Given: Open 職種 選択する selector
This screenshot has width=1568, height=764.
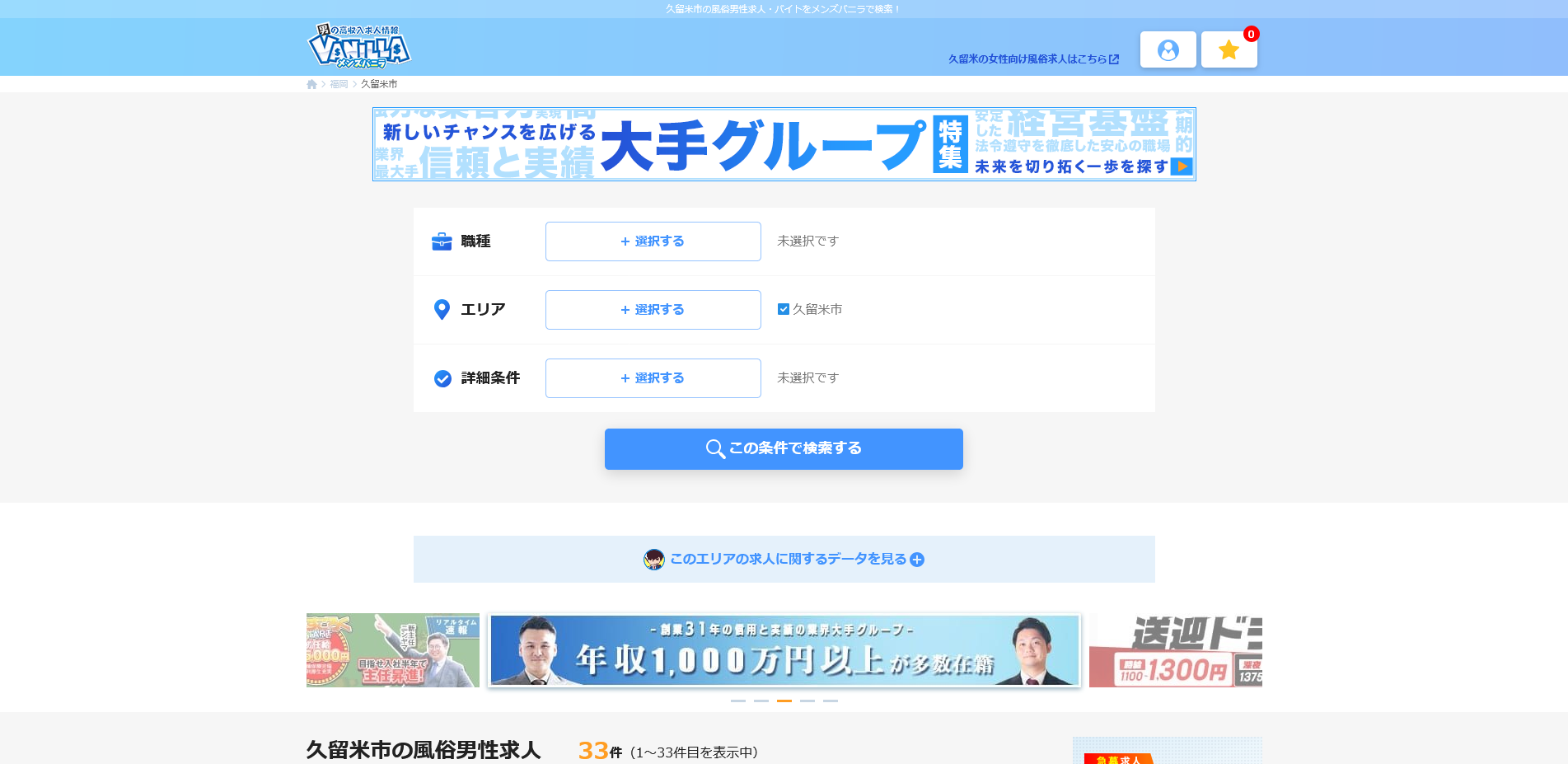Looking at the screenshot, I should (x=653, y=241).
